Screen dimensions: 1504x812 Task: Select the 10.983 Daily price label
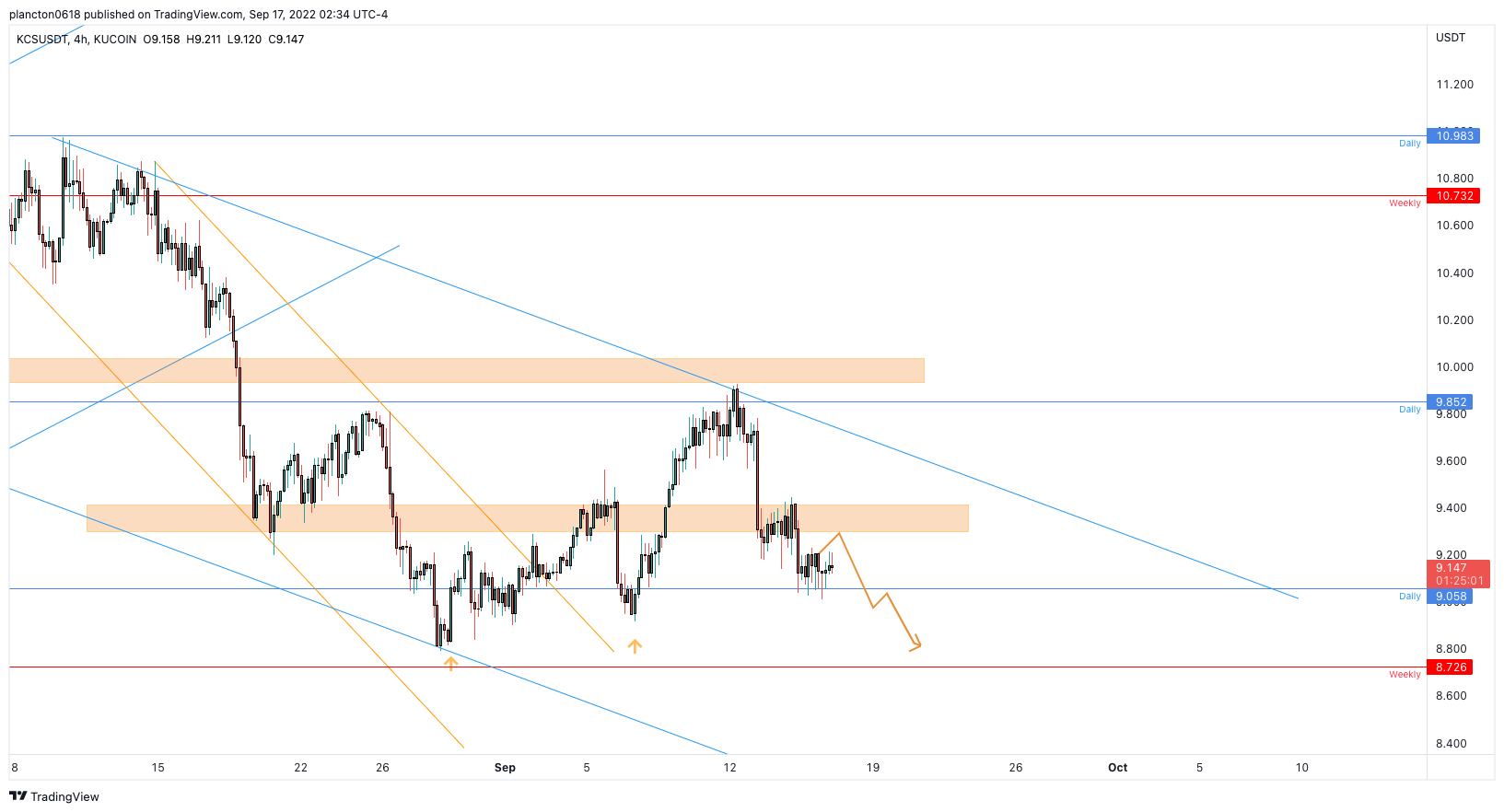coord(1453,136)
